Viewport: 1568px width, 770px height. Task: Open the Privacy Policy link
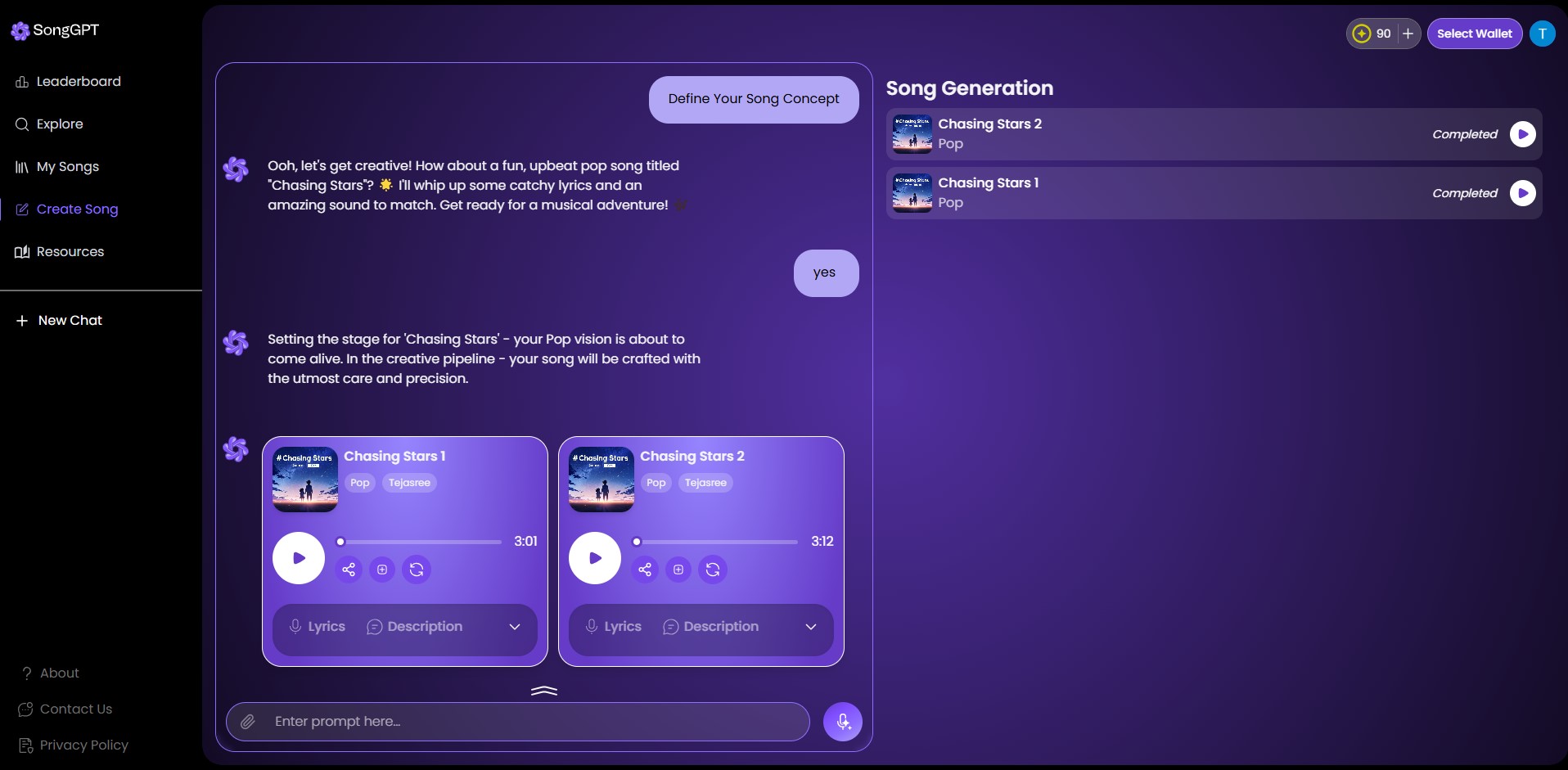tap(74, 745)
